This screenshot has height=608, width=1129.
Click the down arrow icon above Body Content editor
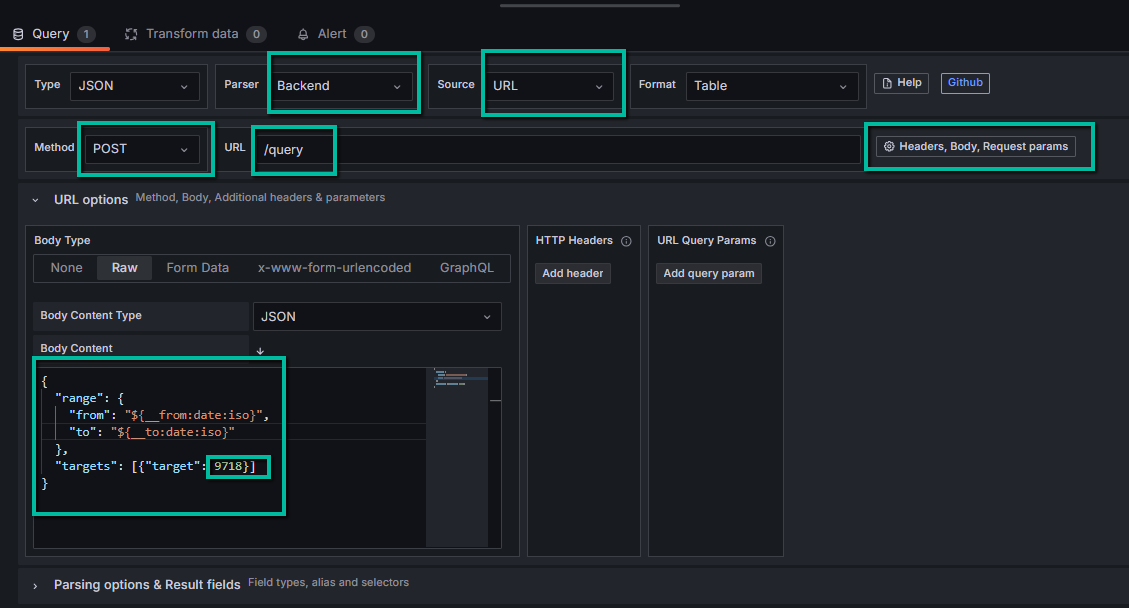click(x=260, y=351)
